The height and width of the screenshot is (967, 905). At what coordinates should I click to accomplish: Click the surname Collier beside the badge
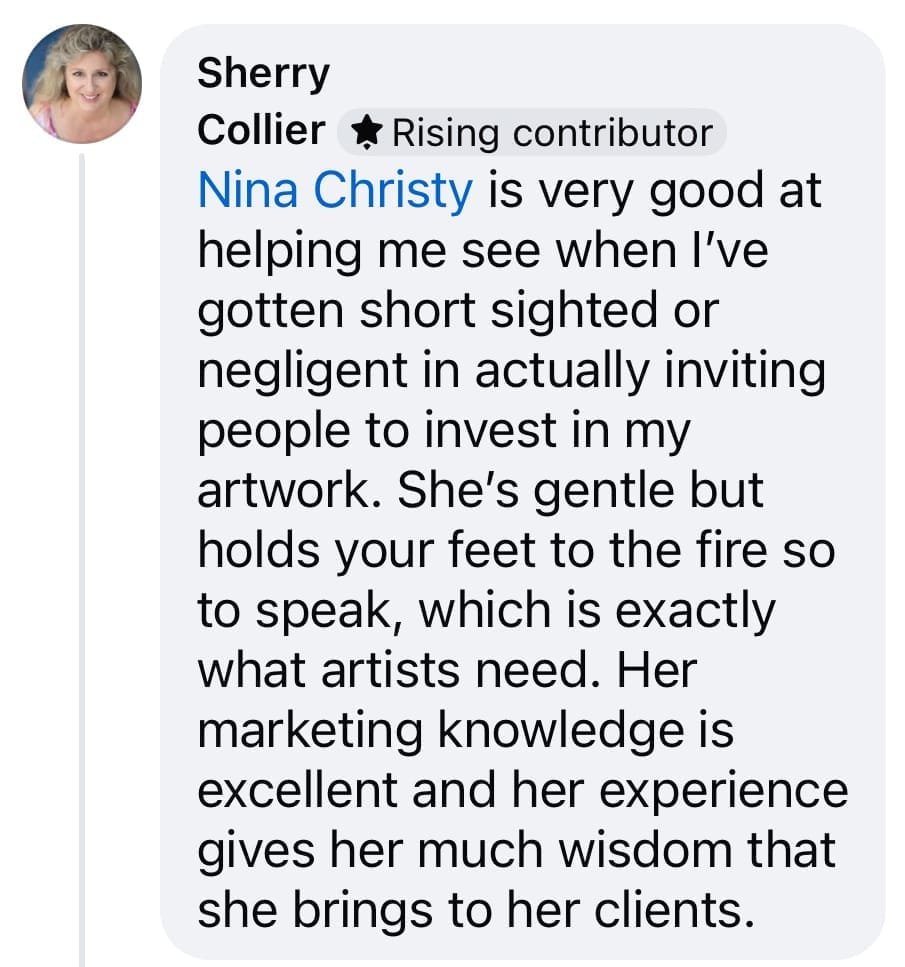coord(261,130)
